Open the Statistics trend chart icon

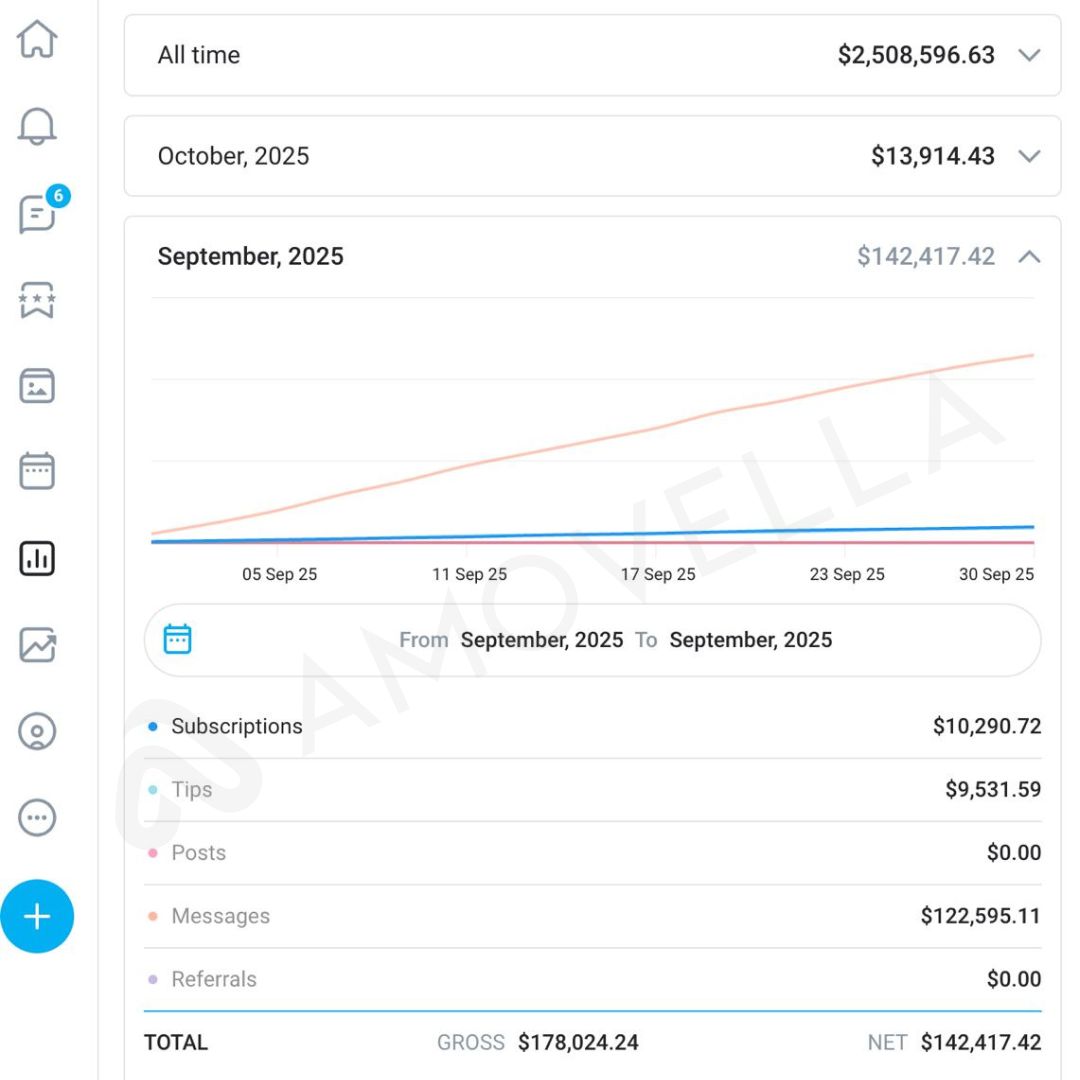point(37,645)
